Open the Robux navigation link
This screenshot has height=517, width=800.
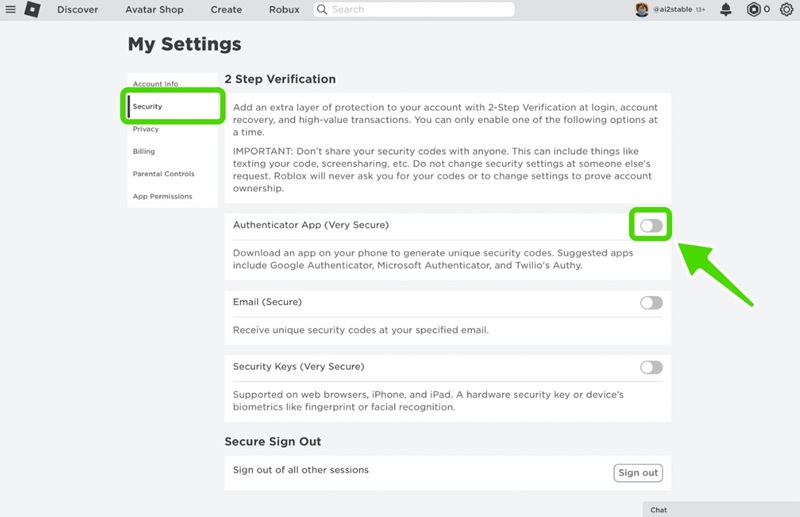coord(284,10)
